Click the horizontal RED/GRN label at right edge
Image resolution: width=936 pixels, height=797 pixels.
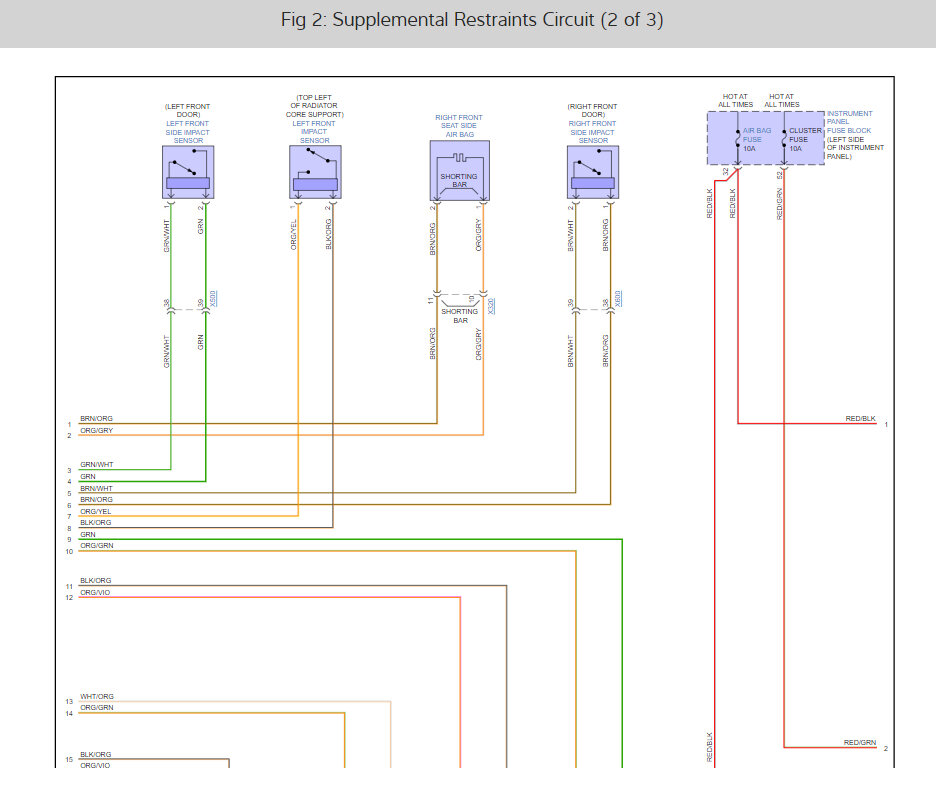click(x=860, y=743)
